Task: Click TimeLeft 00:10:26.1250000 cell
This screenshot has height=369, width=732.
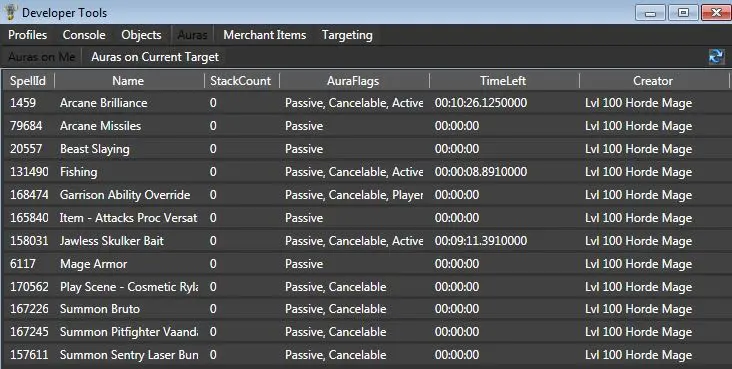Action: (x=481, y=103)
